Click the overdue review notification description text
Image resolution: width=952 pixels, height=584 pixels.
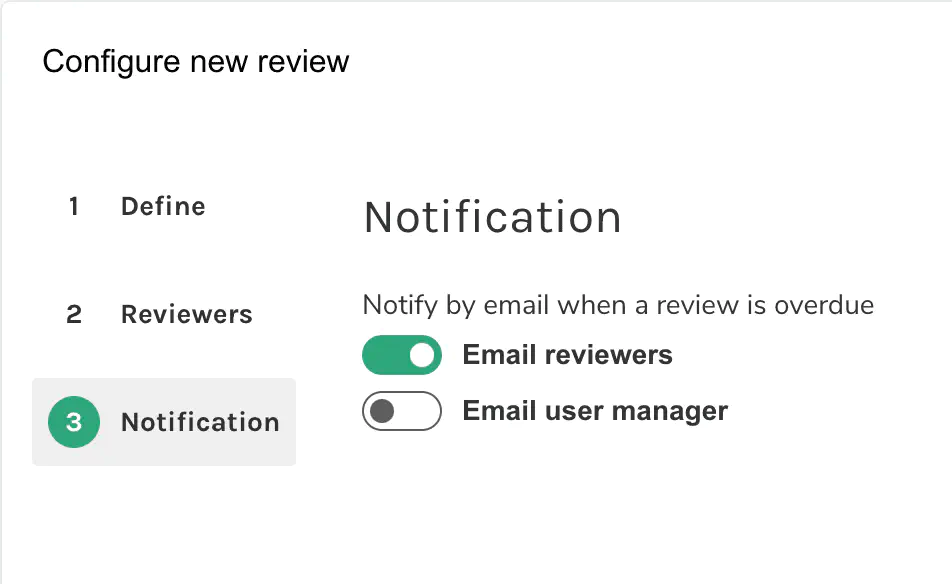tap(620, 305)
